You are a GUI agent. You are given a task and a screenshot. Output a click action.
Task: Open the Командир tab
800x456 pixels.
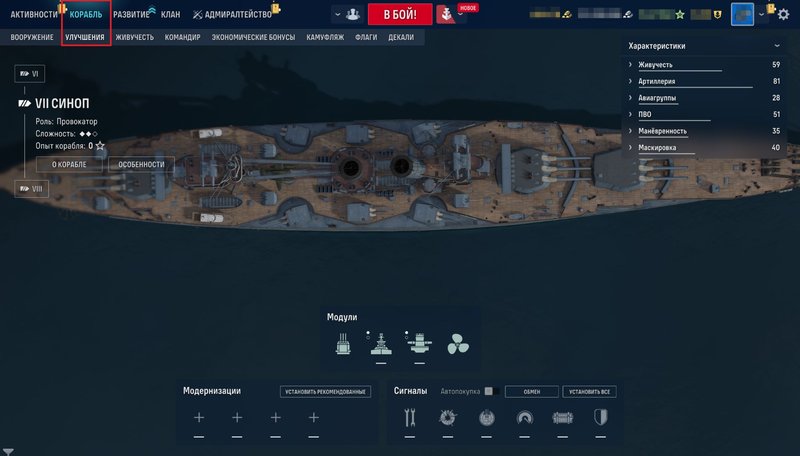(x=182, y=37)
